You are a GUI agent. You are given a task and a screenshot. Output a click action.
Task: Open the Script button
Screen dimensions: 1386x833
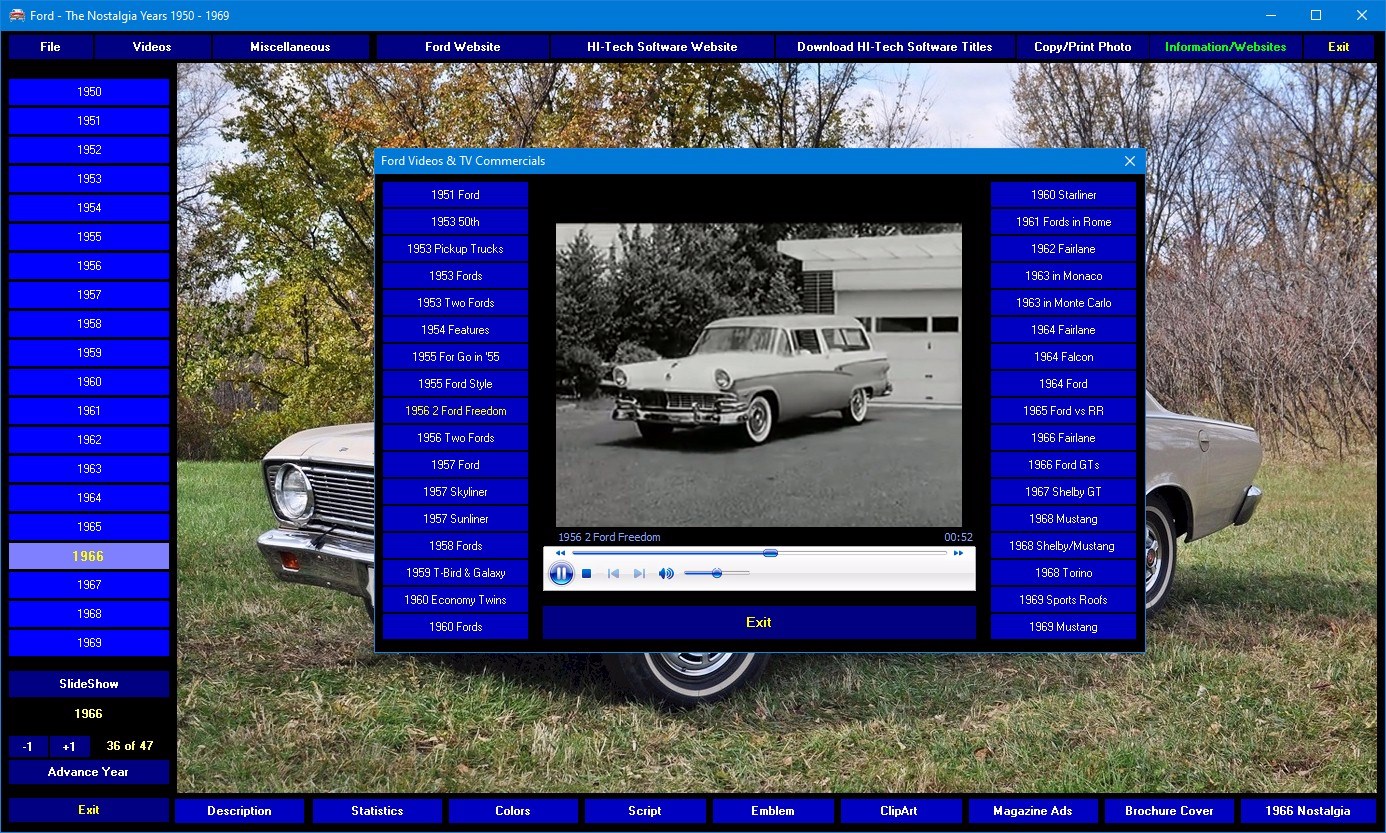(645, 811)
